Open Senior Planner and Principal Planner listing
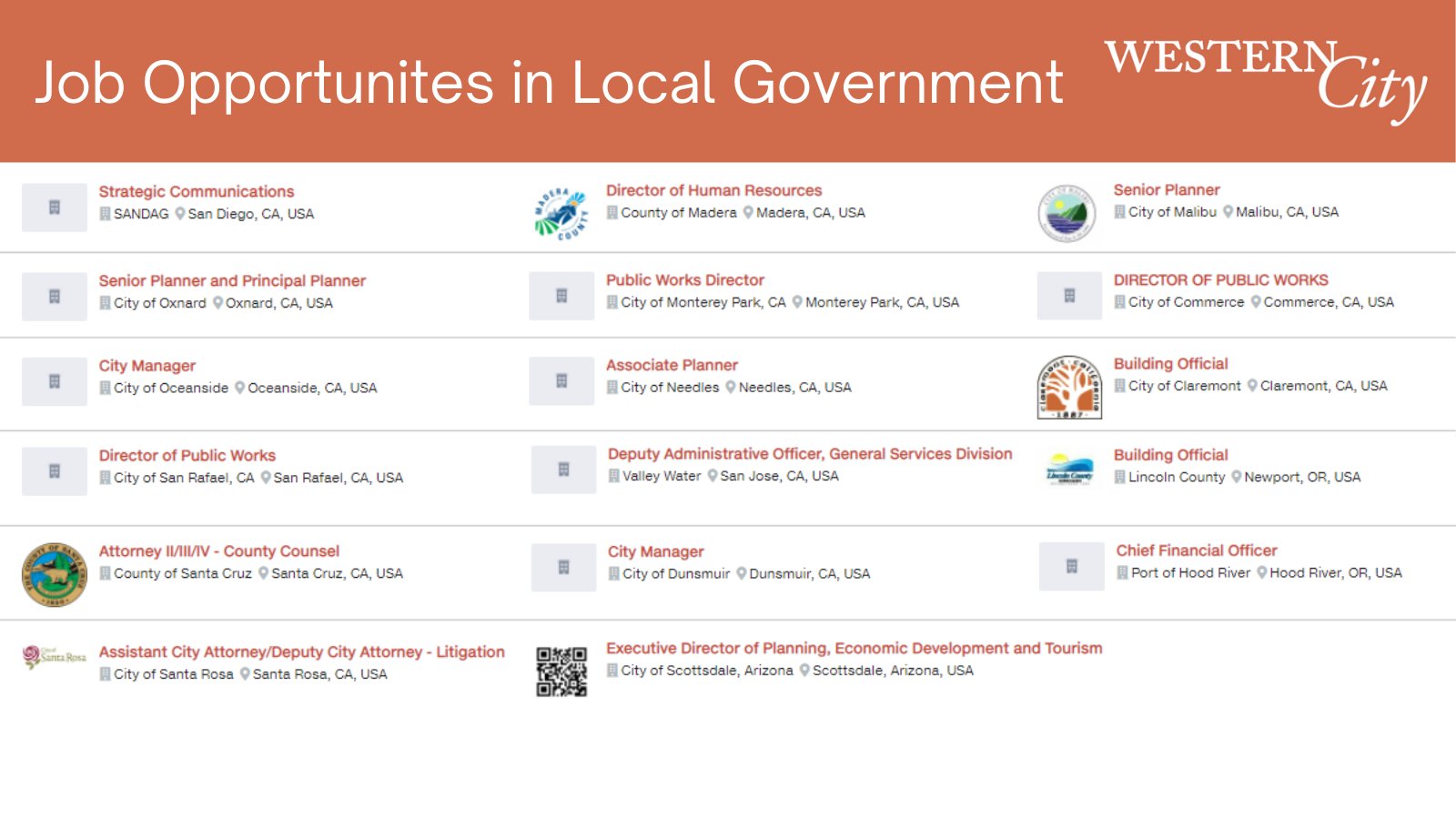Viewport: 1456px width, 819px height. click(x=232, y=280)
